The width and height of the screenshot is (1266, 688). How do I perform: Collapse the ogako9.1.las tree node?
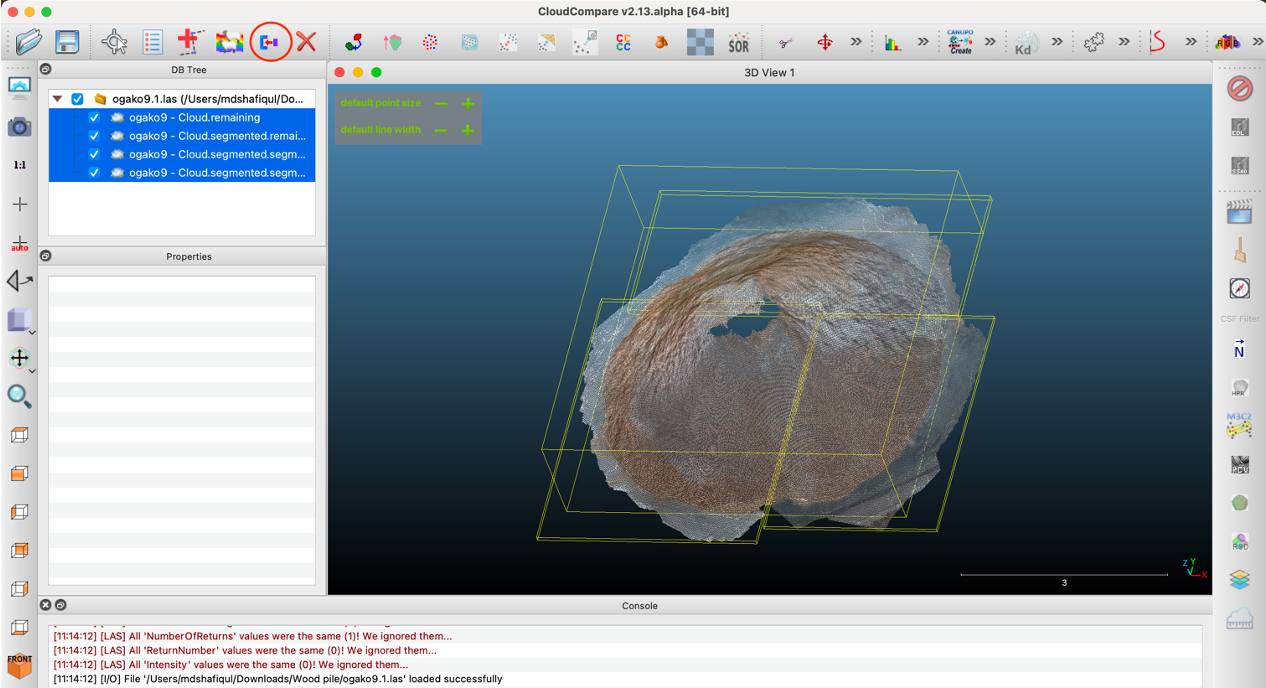[x=58, y=99]
